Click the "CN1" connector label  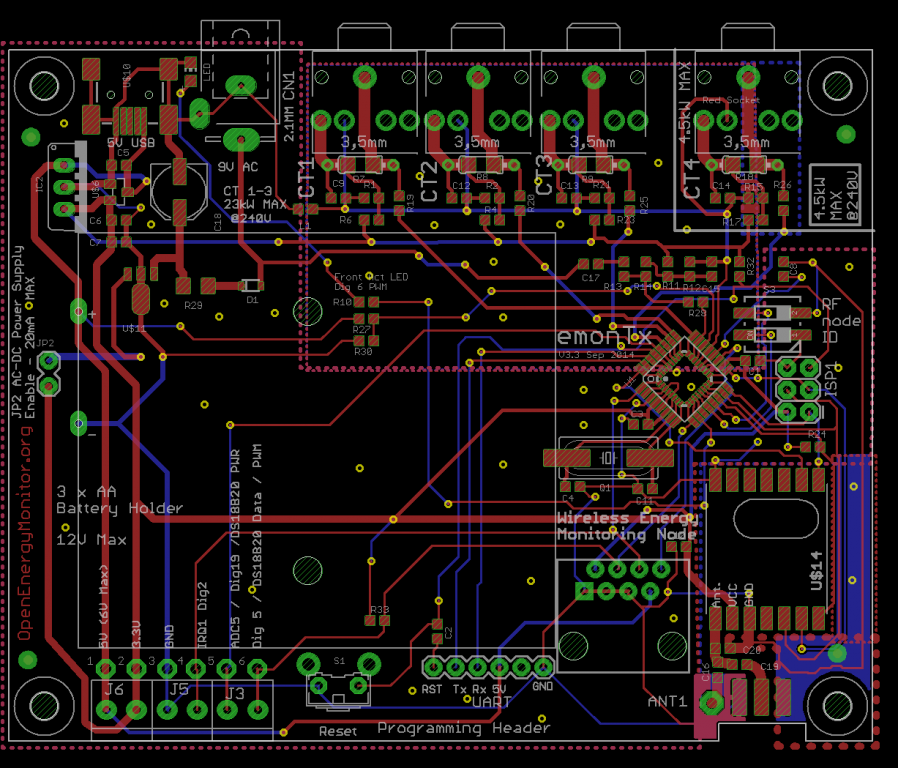(x=289, y=86)
